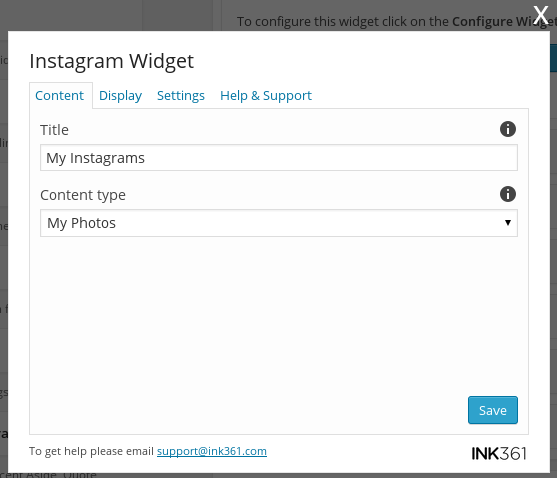
Task: Save the widget configuration
Action: point(493,410)
